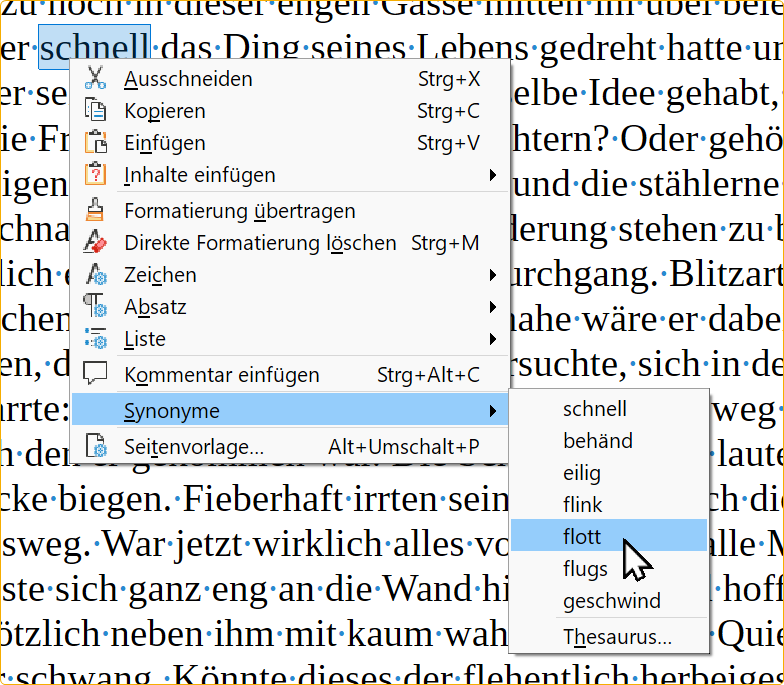The height and width of the screenshot is (685, 784).
Task: Click the Direkte Formatierung löschen icon
Action: coord(96,243)
